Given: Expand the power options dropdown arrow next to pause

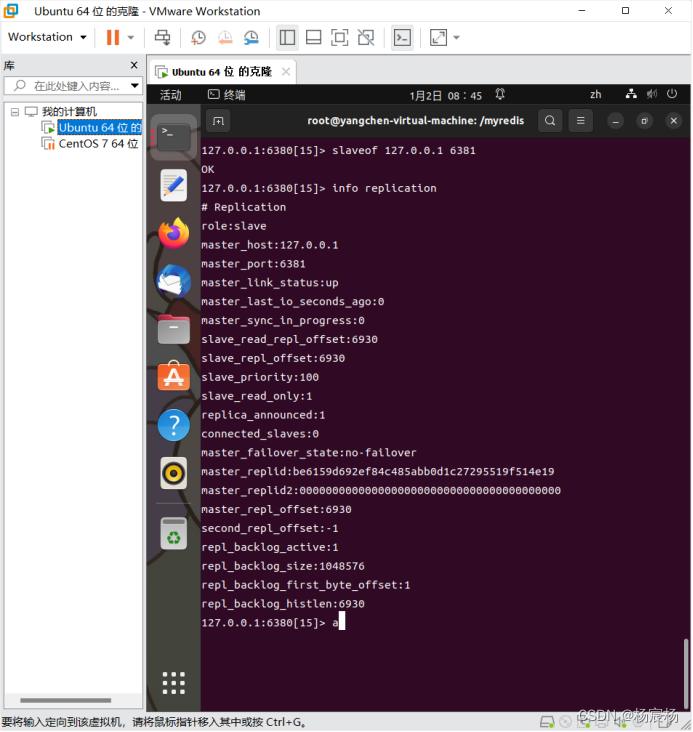Looking at the screenshot, I should [x=131, y=37].
